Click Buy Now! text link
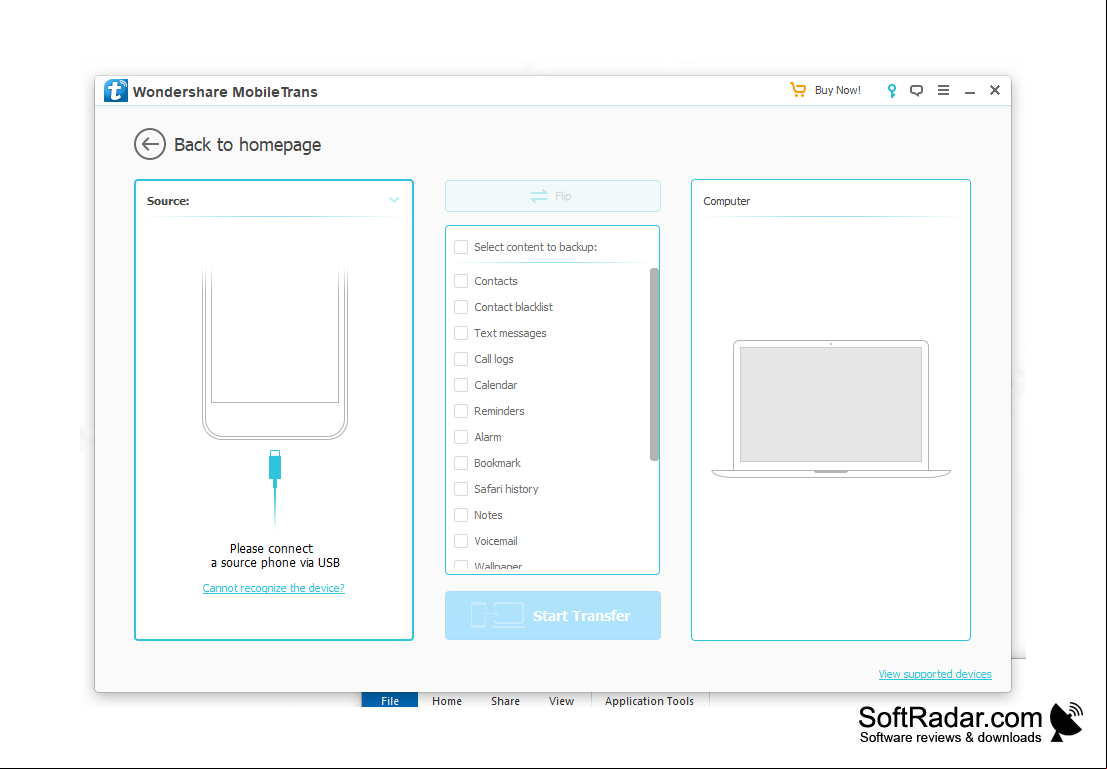 (837, 90)
